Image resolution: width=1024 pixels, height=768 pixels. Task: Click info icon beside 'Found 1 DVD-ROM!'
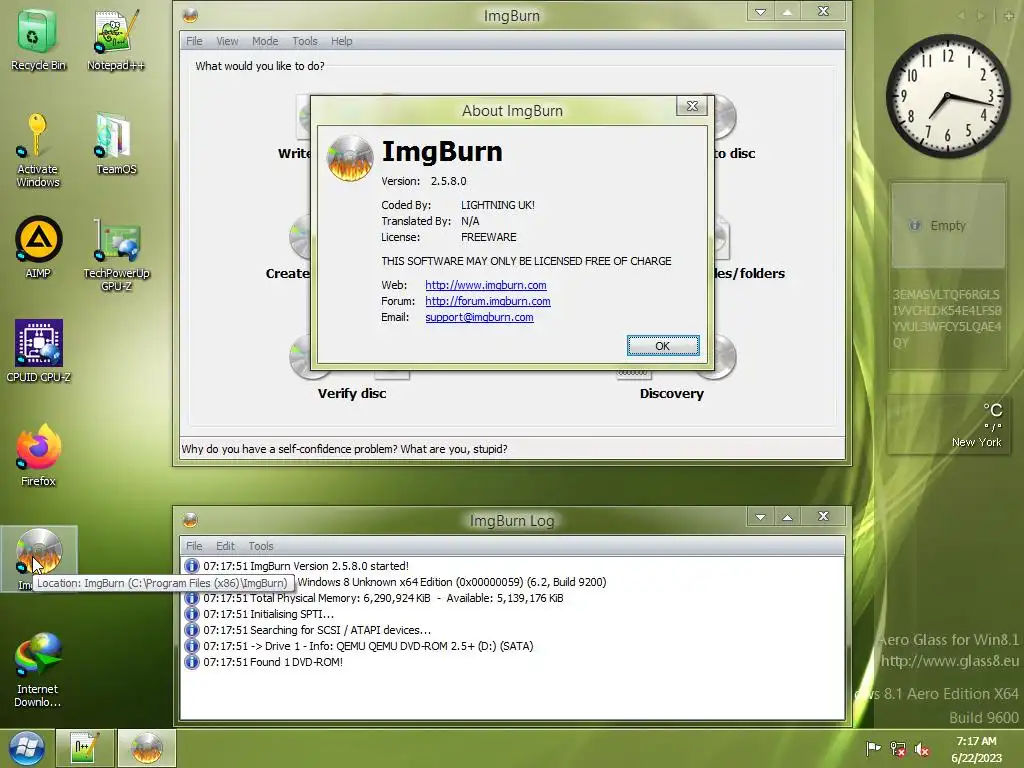coord(191,662)
